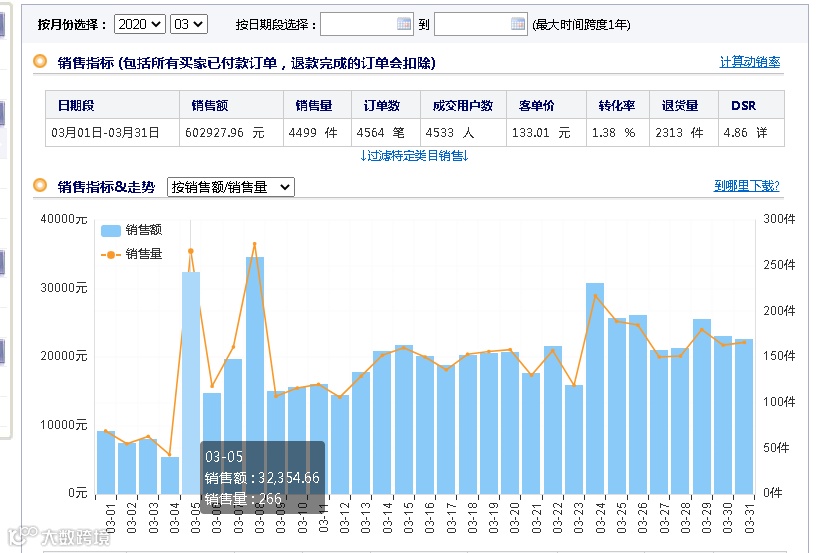Select the 133.01 元 average order cell
This screenshot has height=553, width=835.
[546, 133]
